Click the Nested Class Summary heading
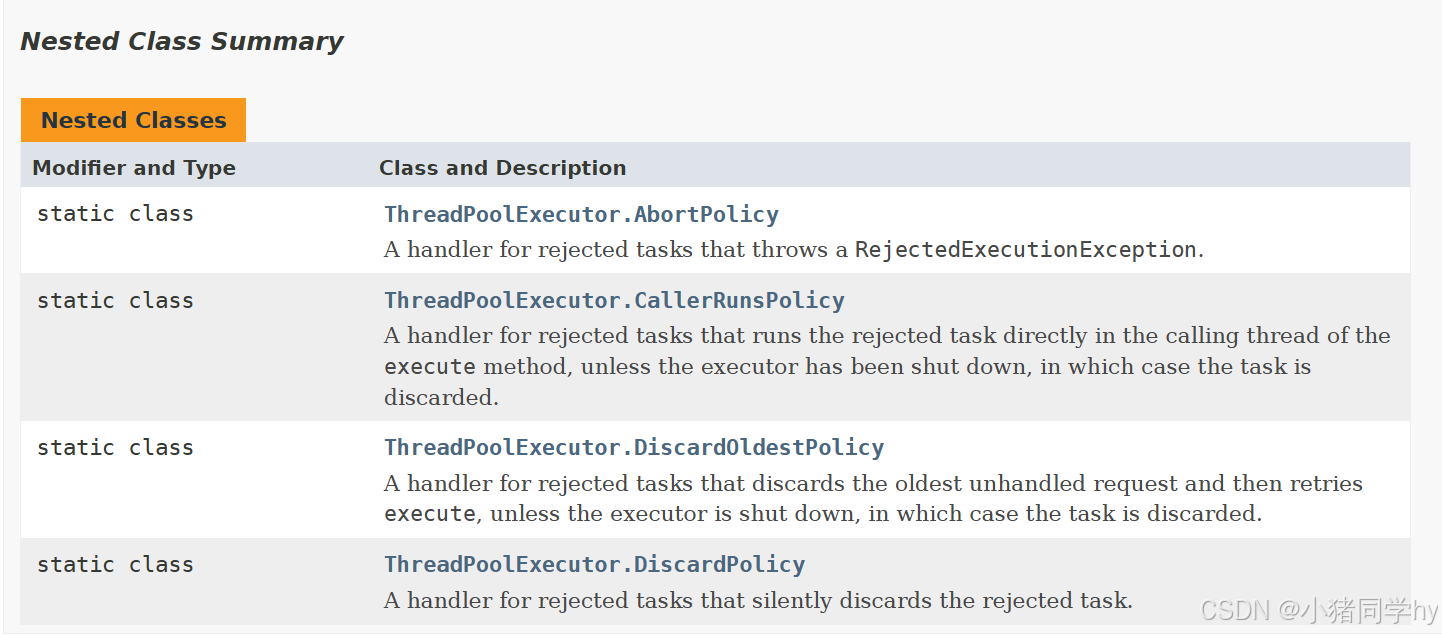This screenshot has width=1442, height=636. tap(181, 41)
